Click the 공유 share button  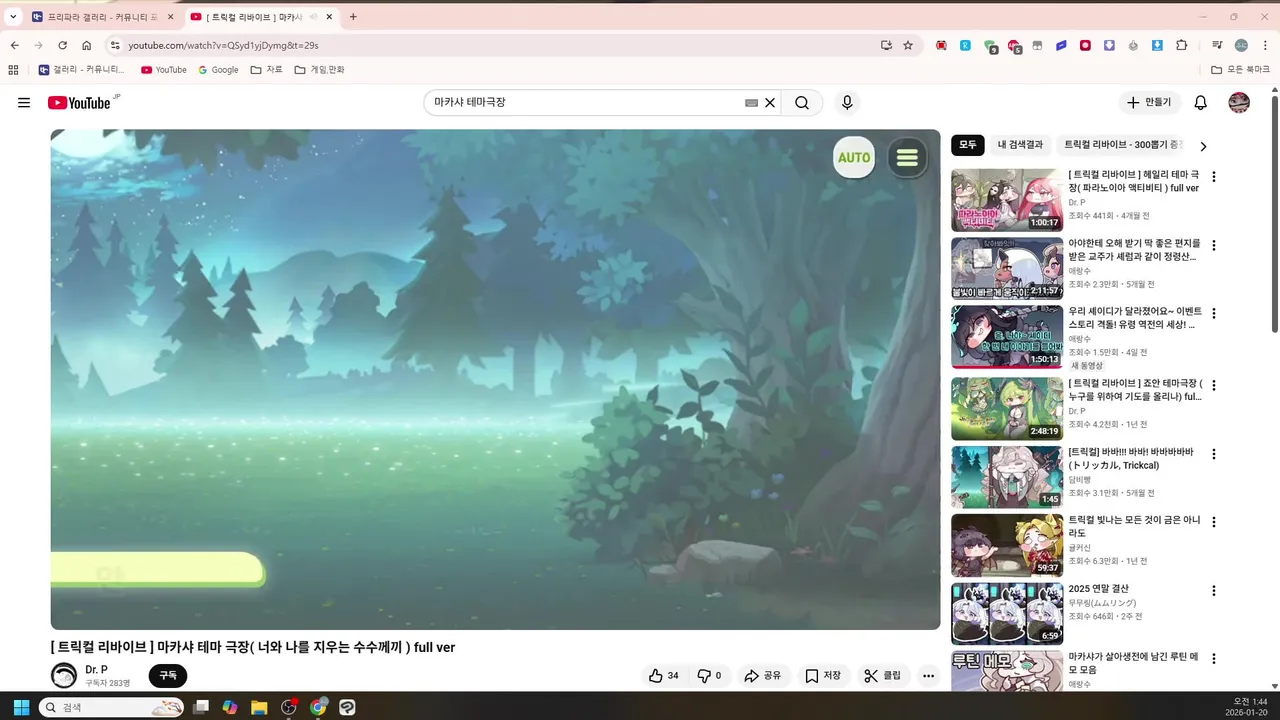click(762, 676)
